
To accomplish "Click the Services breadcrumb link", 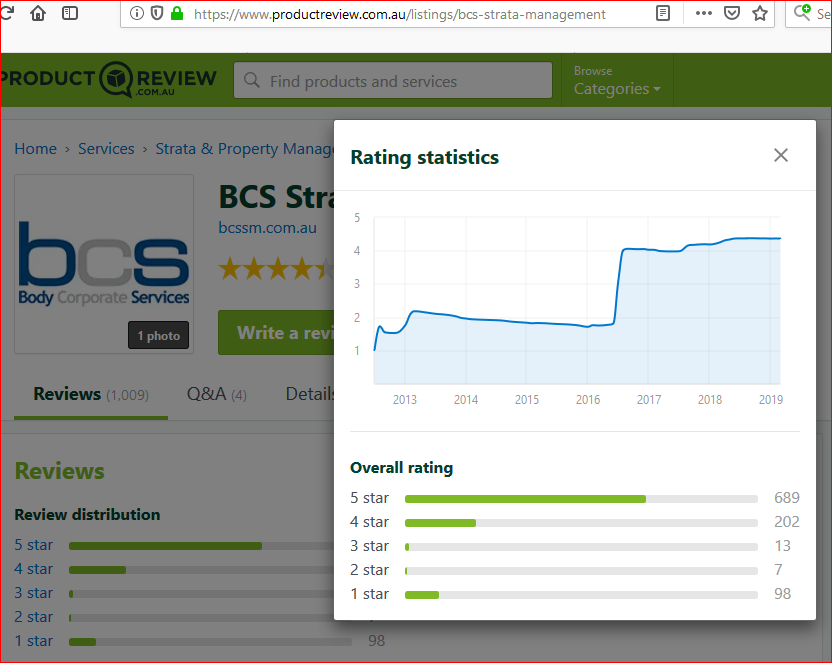I will pyautogui.click(x=106, y=149).
